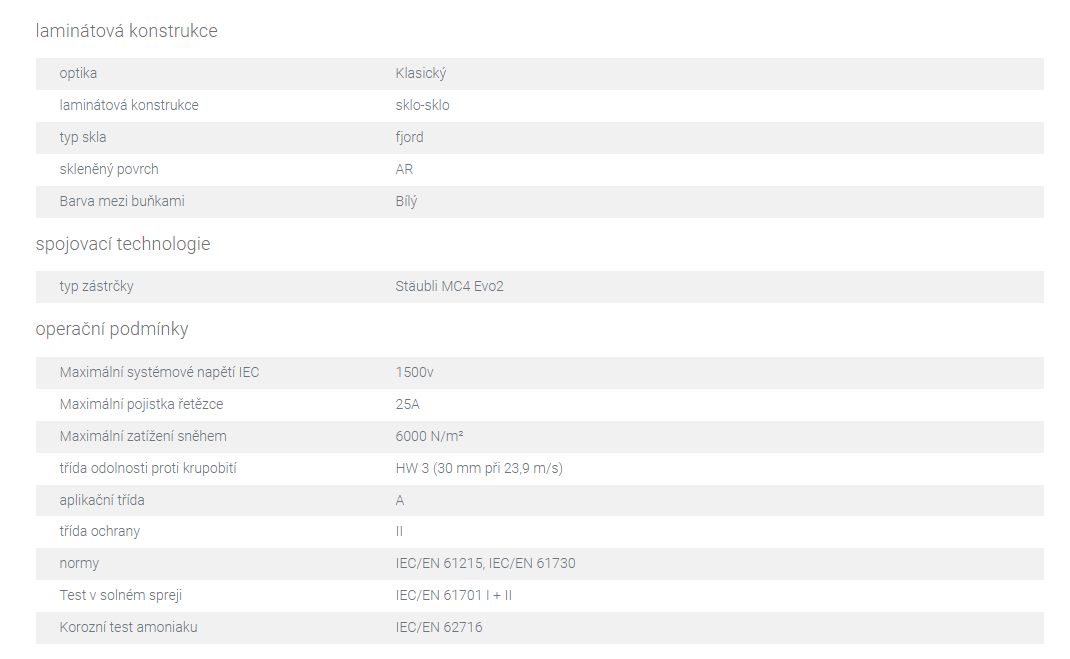Select 'IEC/EN 61215, IEC/EN 61730' norms text
Viewport: 1070px width, 659px height.
click(x=485, y=563)
